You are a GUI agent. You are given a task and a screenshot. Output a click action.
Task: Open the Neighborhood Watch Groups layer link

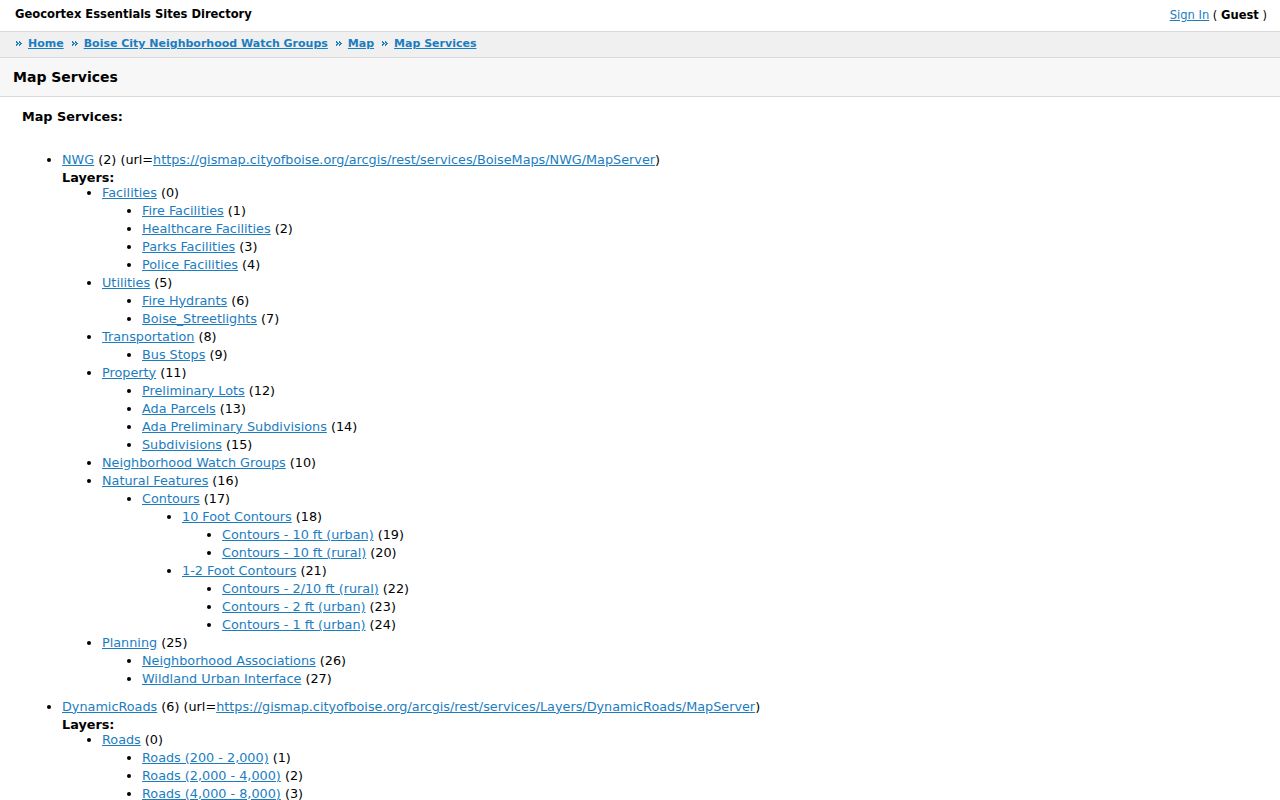194,463
